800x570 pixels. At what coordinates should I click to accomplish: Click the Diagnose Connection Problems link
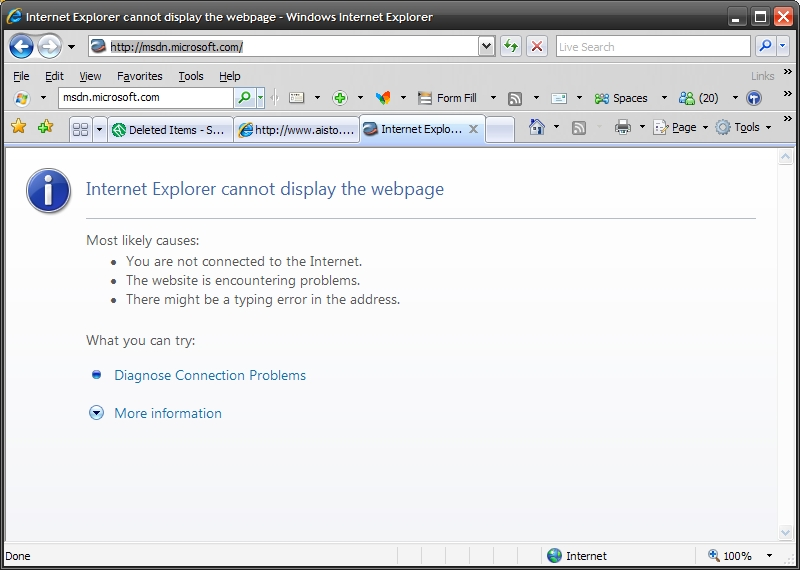coord(210,375)
